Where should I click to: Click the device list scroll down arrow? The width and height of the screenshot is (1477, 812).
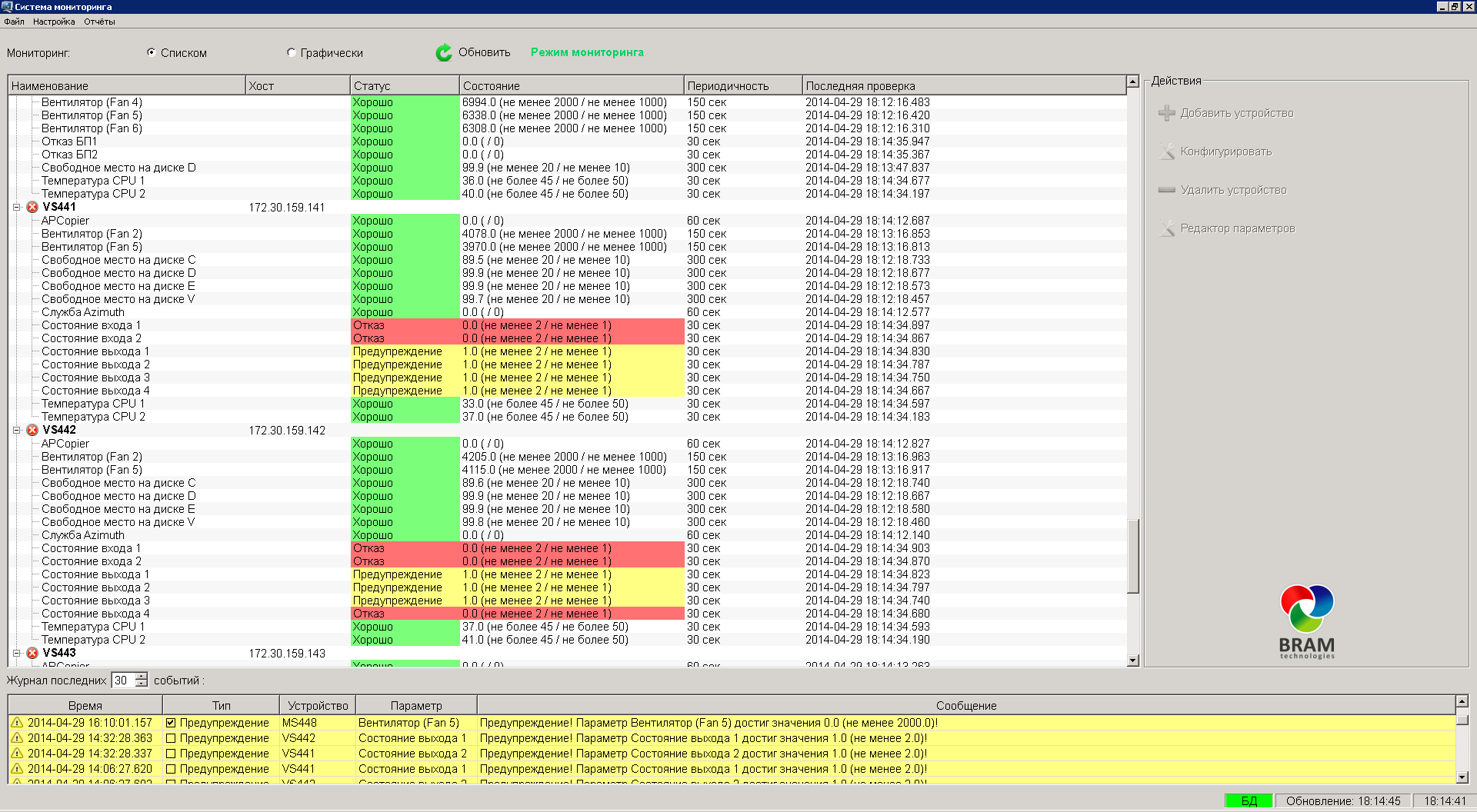tap(1132, 661)
